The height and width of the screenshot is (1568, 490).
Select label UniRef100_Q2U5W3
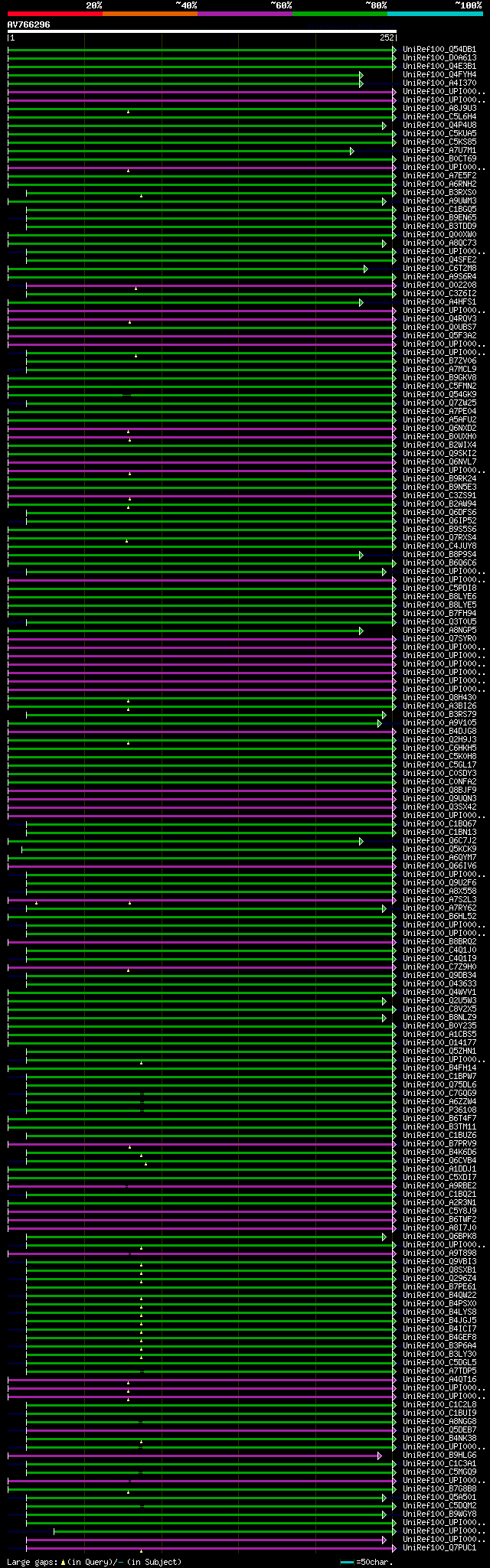(x=439, y=1001)
